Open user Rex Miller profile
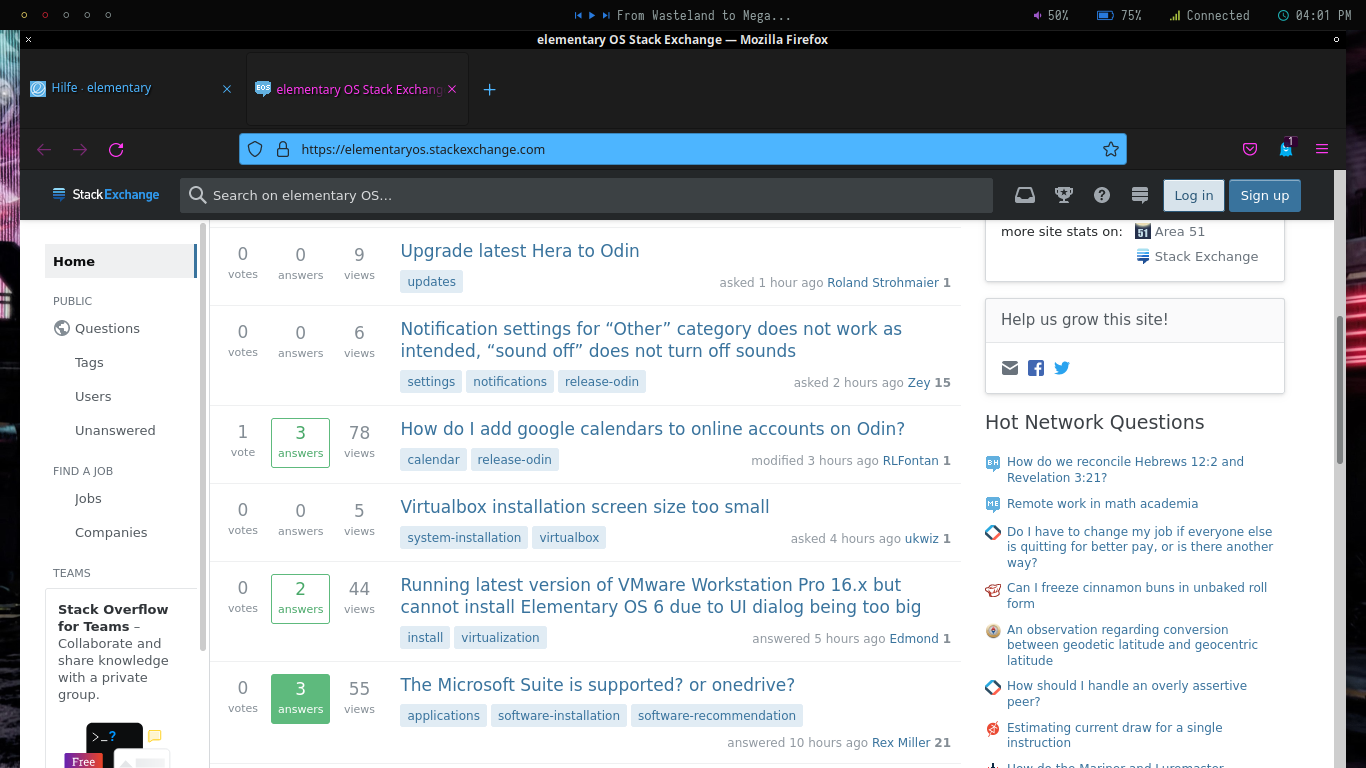1366x768 pixels. (x=901, y=743)
